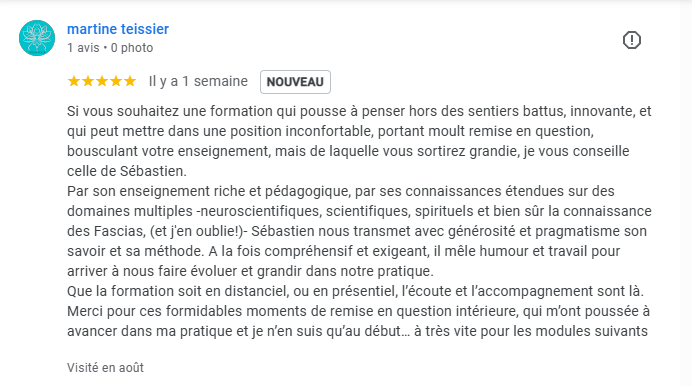692x386 pixels.
Task: Click the line starting 'Merci pour ces formidables'
Action: [x=358, y=311]
